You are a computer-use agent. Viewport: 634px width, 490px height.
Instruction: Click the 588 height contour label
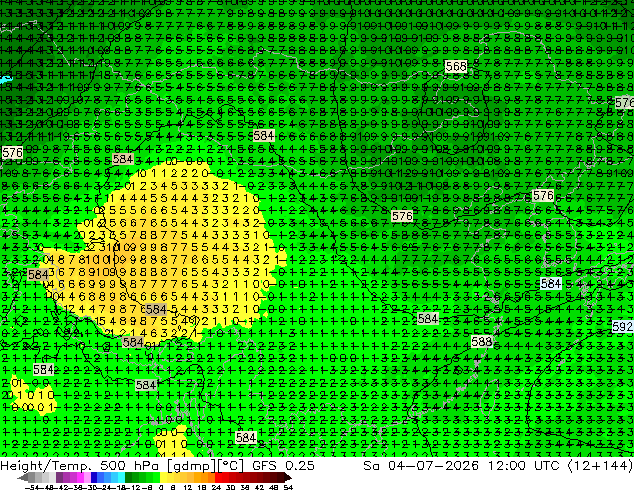coord(482,342)
